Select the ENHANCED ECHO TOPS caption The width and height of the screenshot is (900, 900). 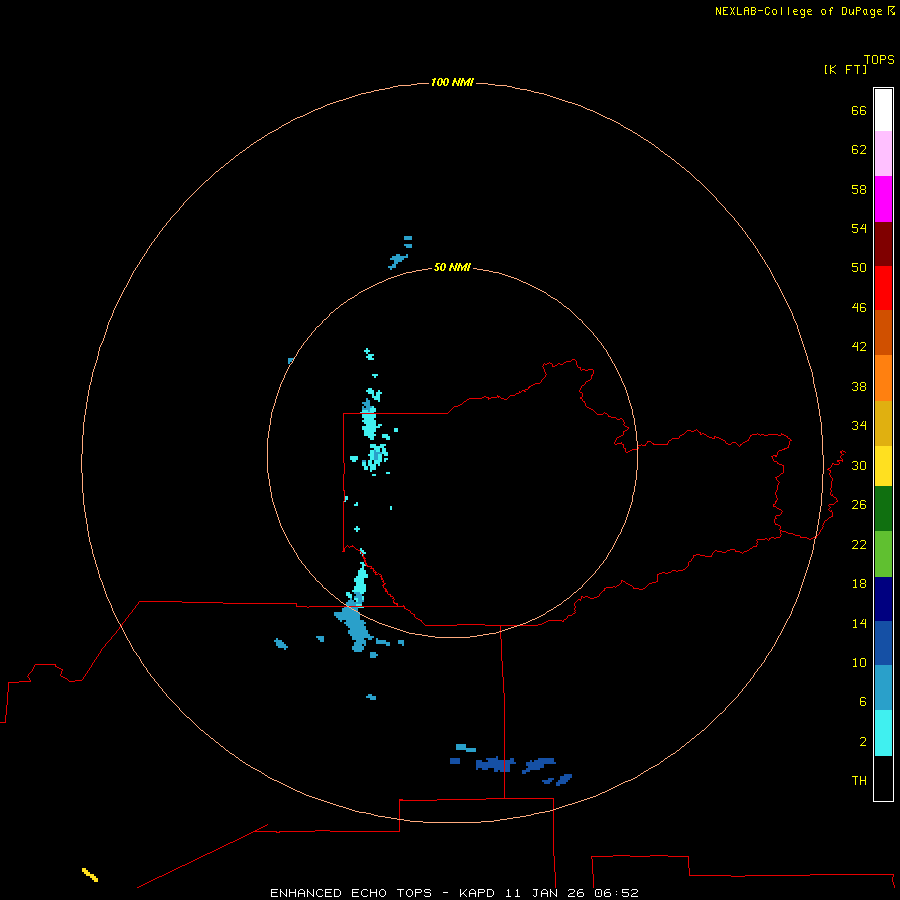coord(351,893)
